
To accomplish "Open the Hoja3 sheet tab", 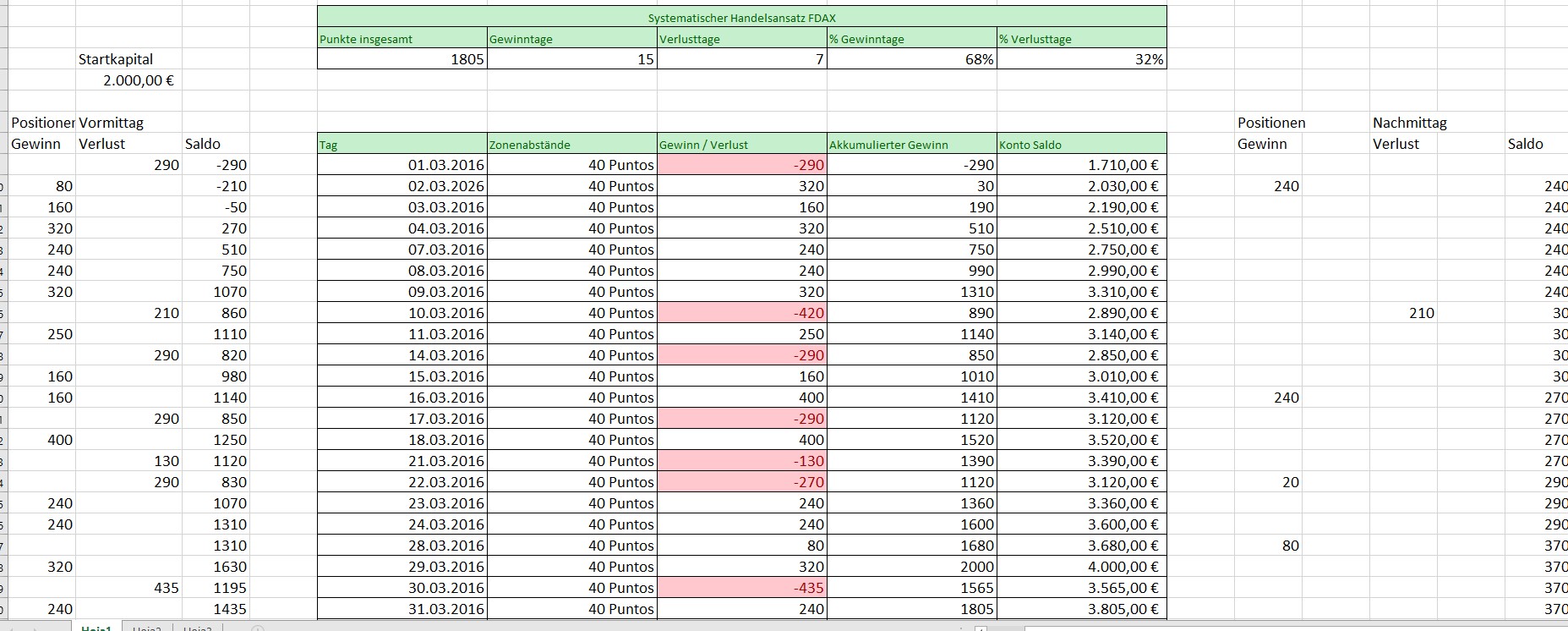I will [198, 628].
